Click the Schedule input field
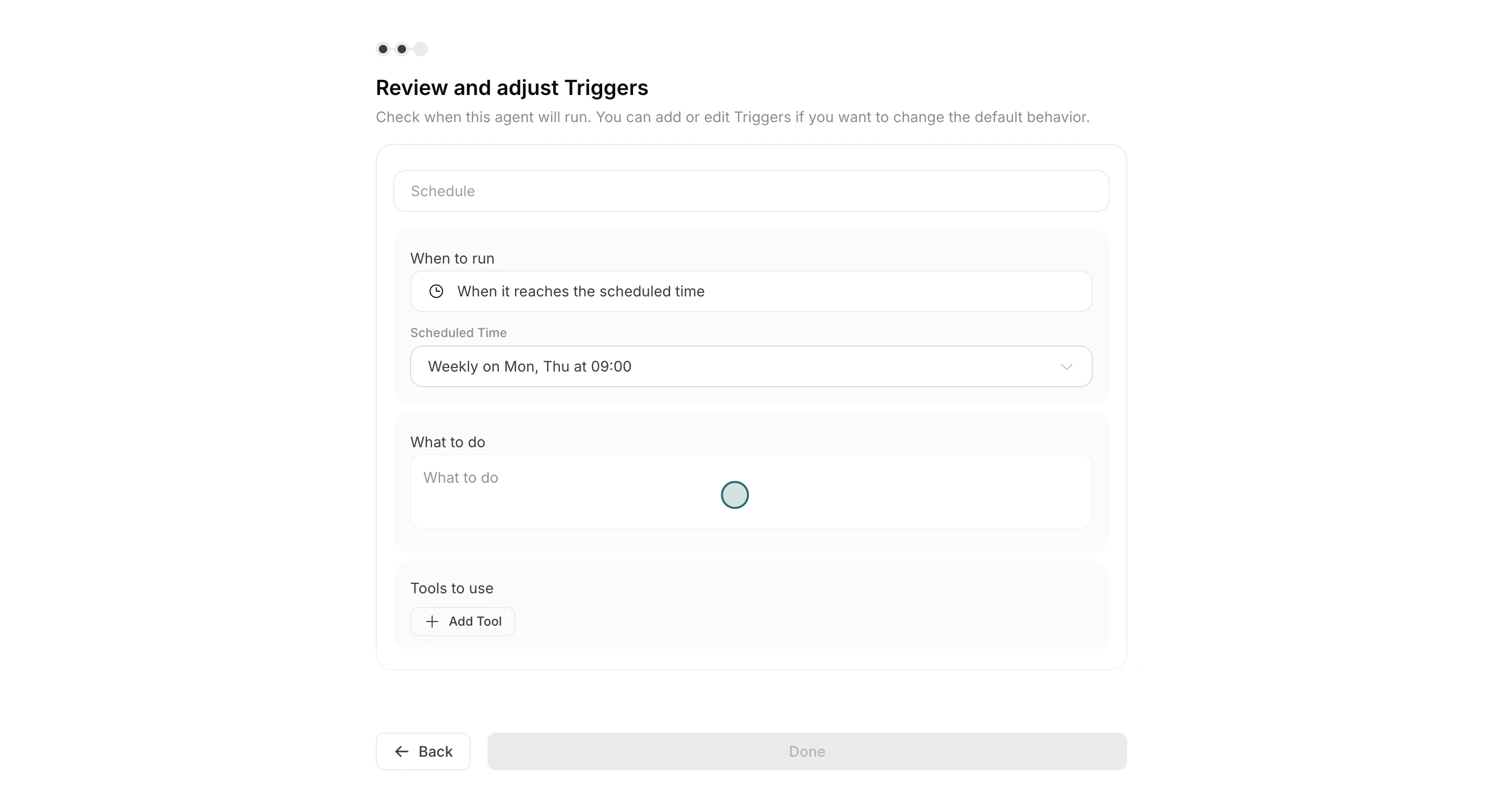This screenshot has height=812, width=1503. tap(751, 191)
